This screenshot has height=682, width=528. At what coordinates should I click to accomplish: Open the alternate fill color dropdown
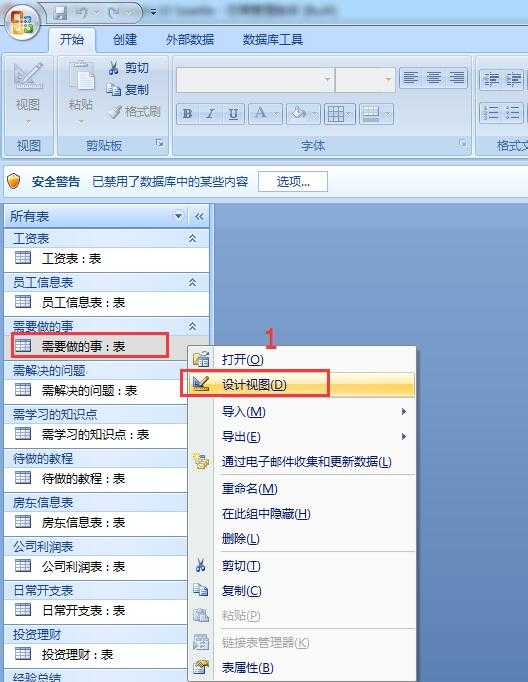pyautogui.click(x=376, y=114)
